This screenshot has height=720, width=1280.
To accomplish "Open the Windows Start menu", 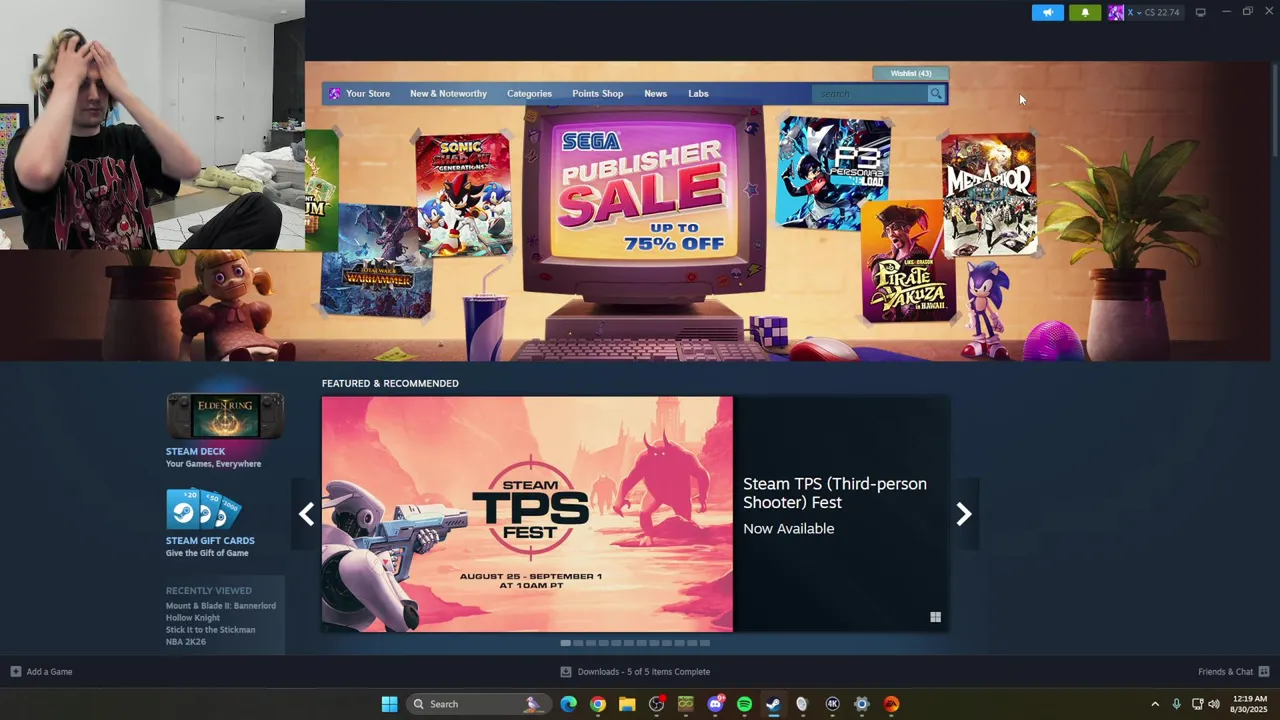I will 389,704.
